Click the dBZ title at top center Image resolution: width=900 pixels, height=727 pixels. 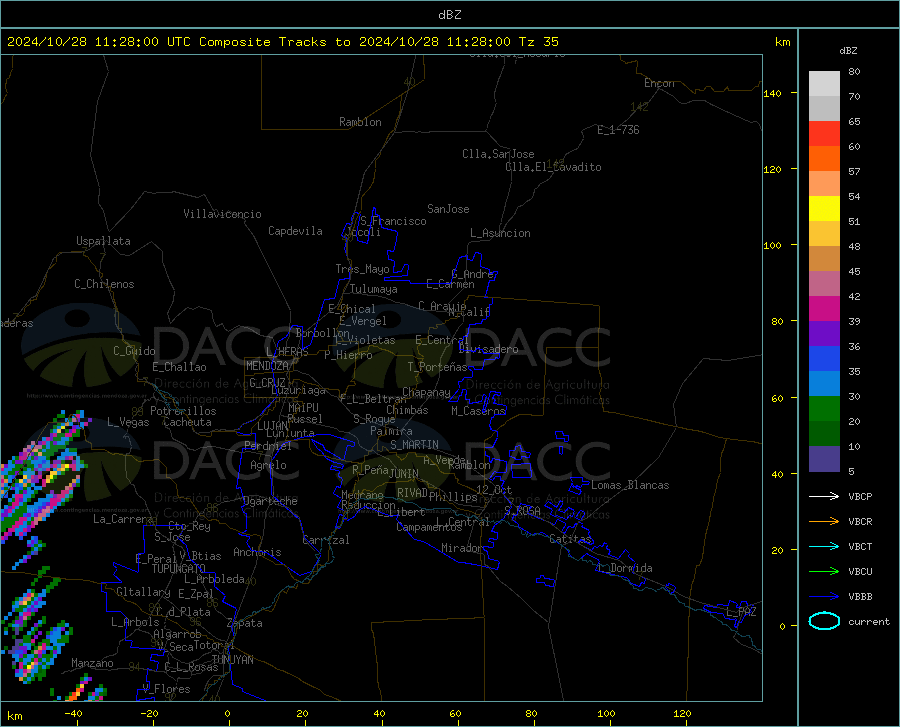point(449,15)
